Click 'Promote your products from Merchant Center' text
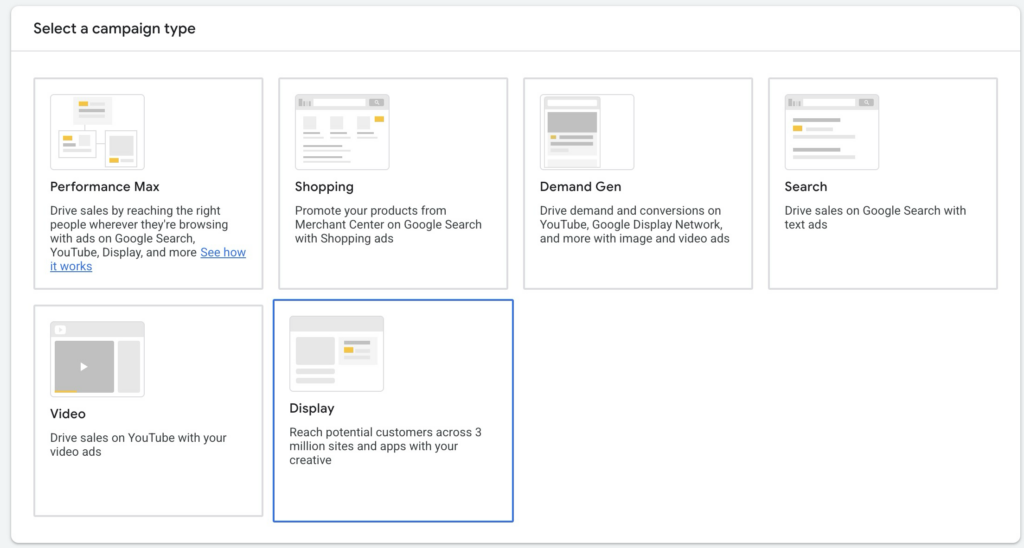The width and height of the screenshot is (1024, 548). [388, 225]
